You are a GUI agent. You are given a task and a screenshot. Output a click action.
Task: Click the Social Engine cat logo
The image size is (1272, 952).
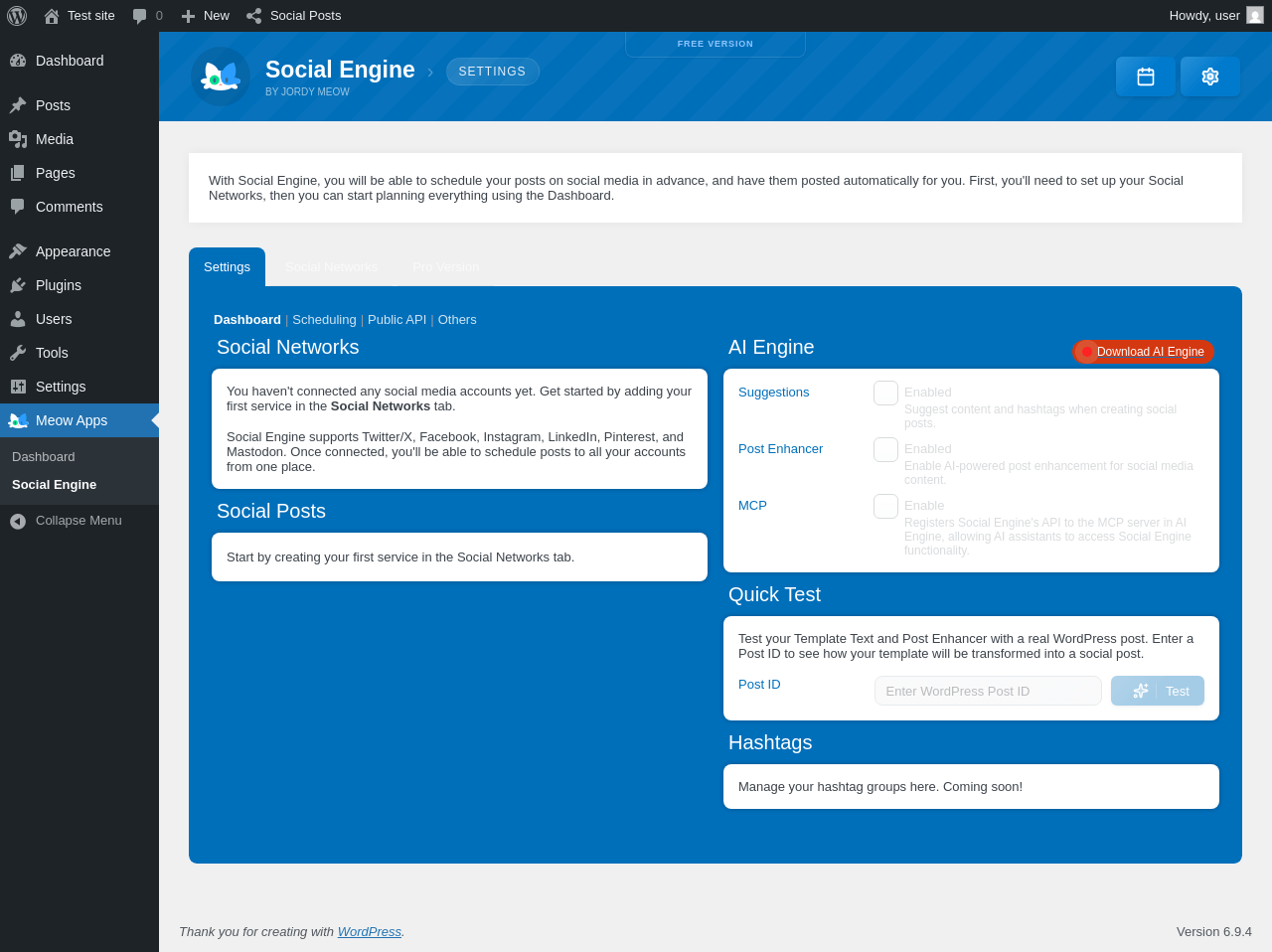(221, 77)
